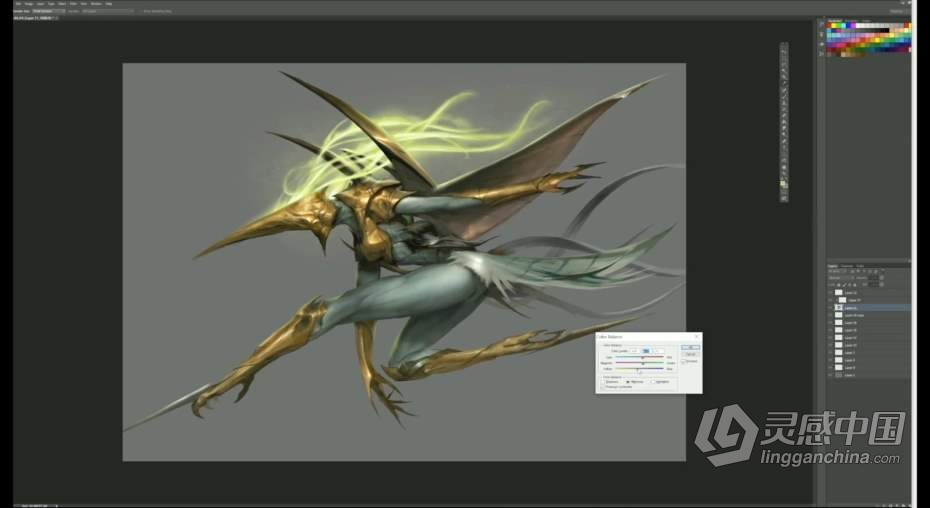Click Cancel in the Color Balance dialog
The image size is (930, 508).
point(690,354)
